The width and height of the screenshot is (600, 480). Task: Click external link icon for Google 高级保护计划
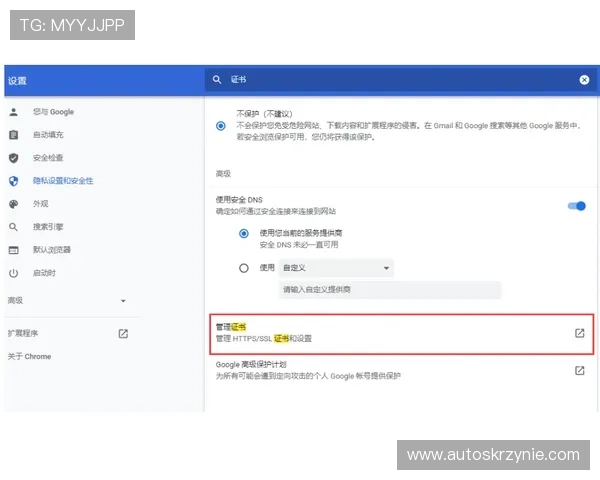click(580, 370)
